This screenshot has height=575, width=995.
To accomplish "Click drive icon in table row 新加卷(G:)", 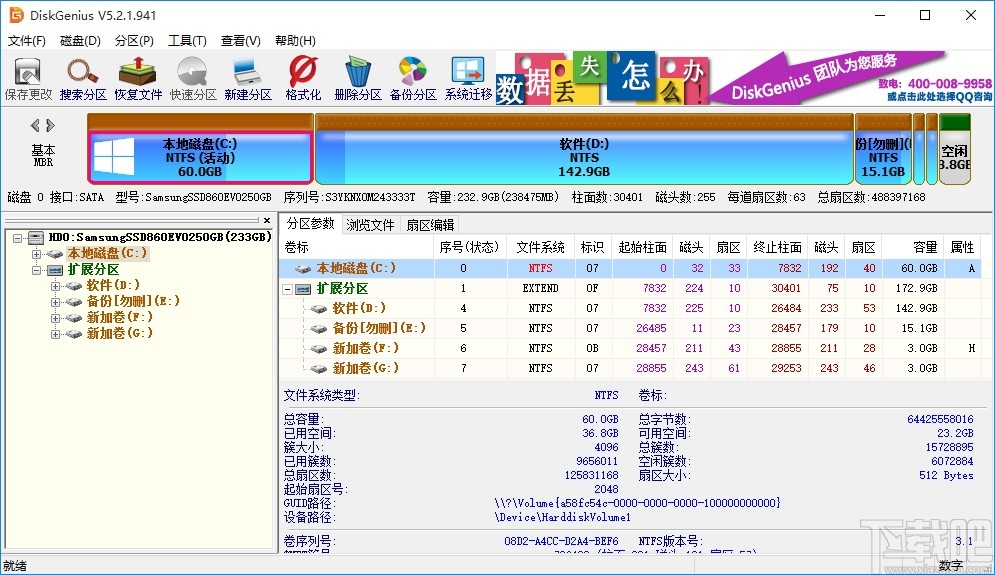I will click(x=319, y=369).
